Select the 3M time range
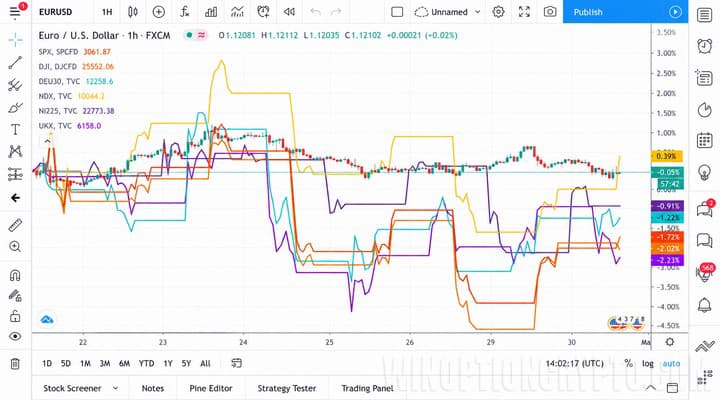This screenshot has width=720, height=400. (105, 363)
